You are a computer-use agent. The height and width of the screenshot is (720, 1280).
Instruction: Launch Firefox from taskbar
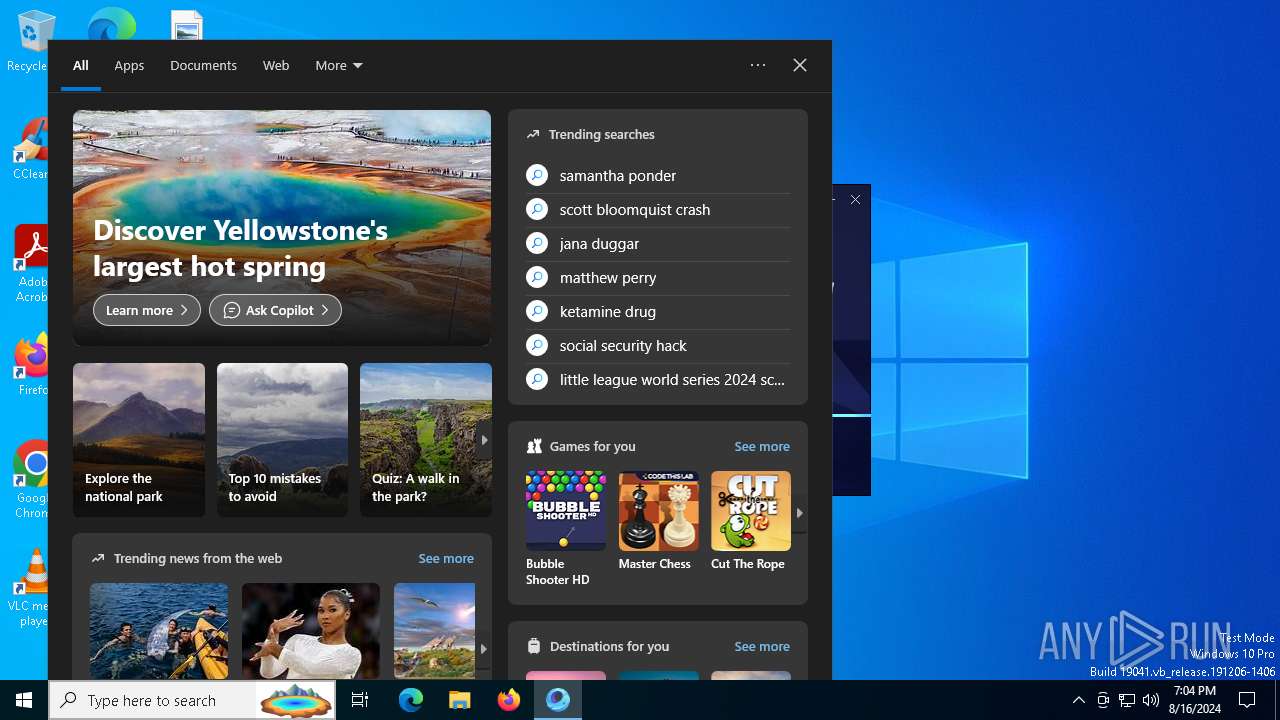(509, 700)
